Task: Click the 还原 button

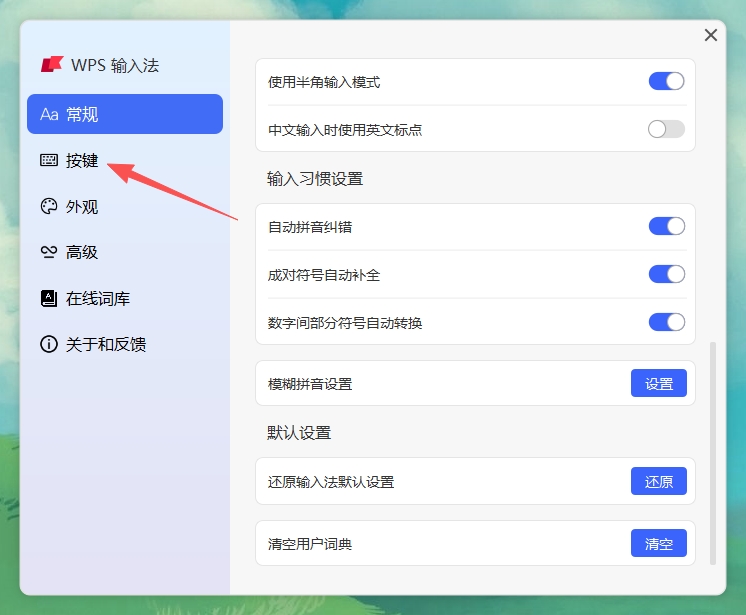Action: click(659, 481)
